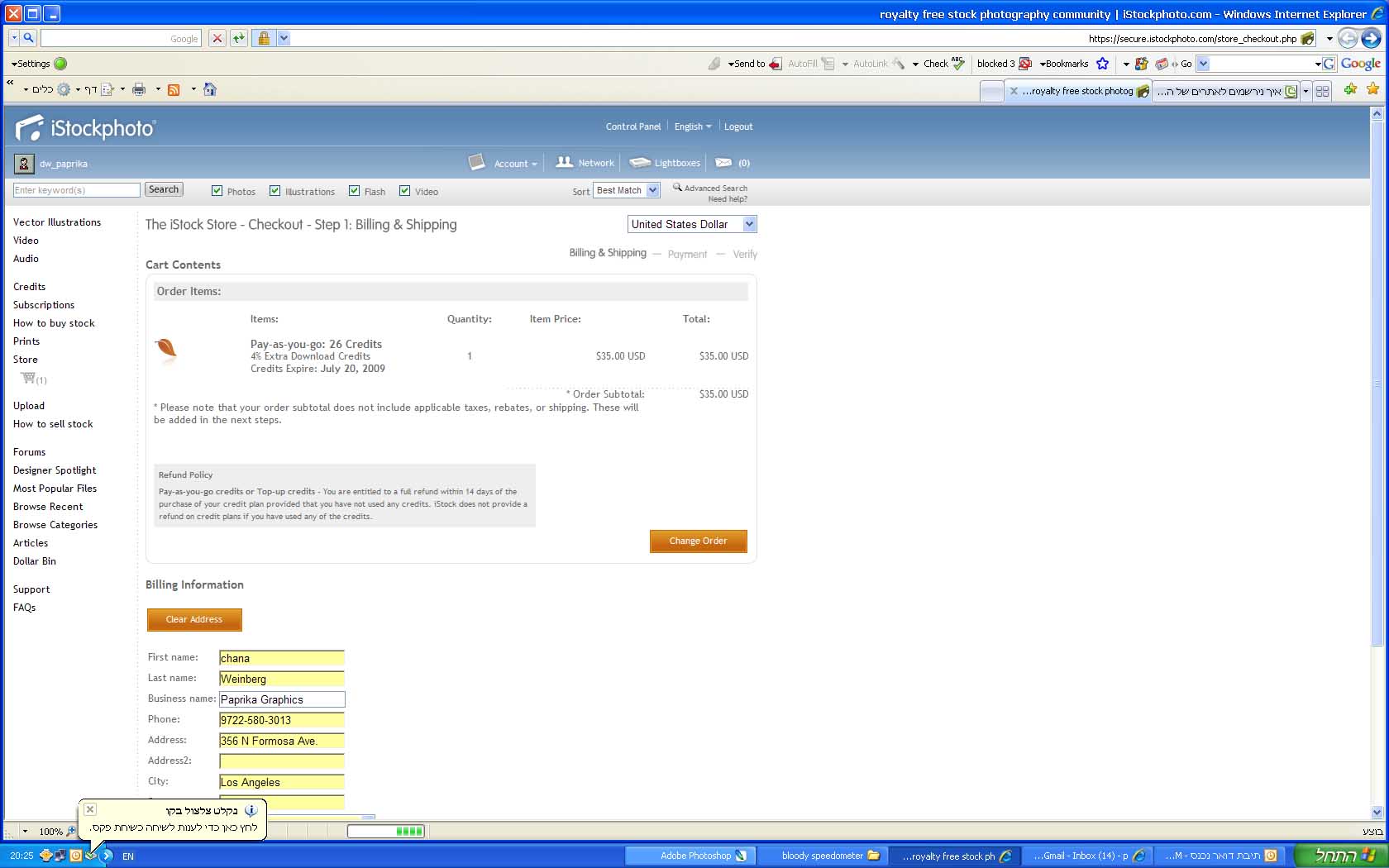Screen dimensions: 1389x868
Task: Open the Bookmarks dropdown in Google toolbar
Action: pos(1064,64)
